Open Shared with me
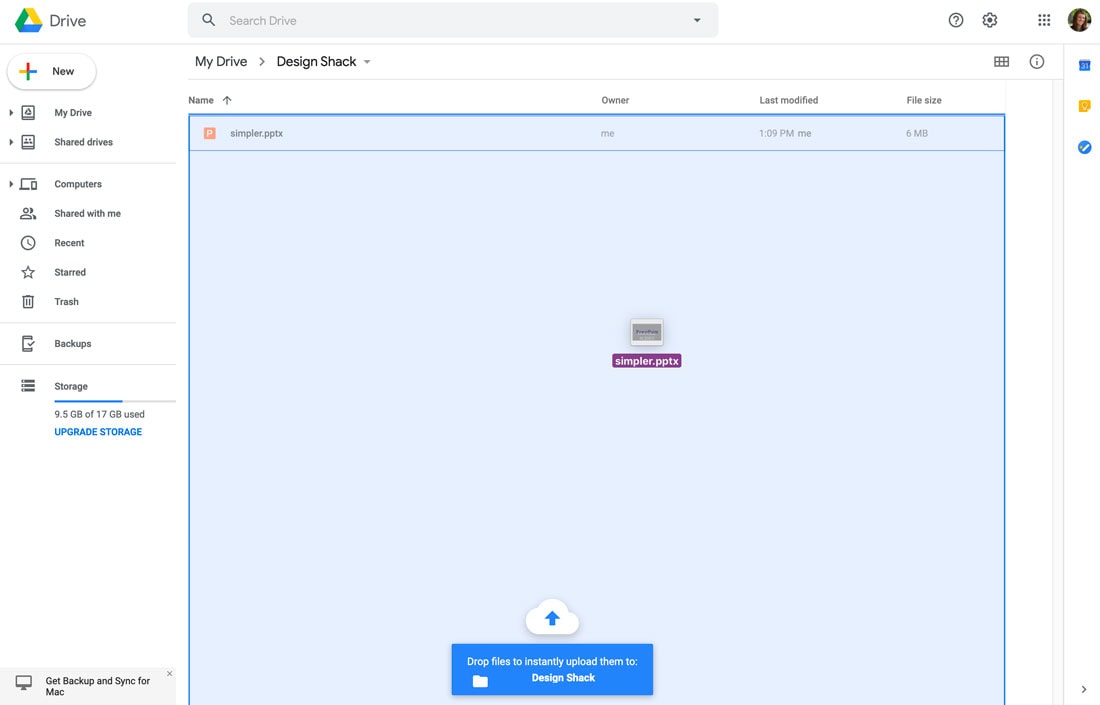1100x705 pixels. [88, 213]
